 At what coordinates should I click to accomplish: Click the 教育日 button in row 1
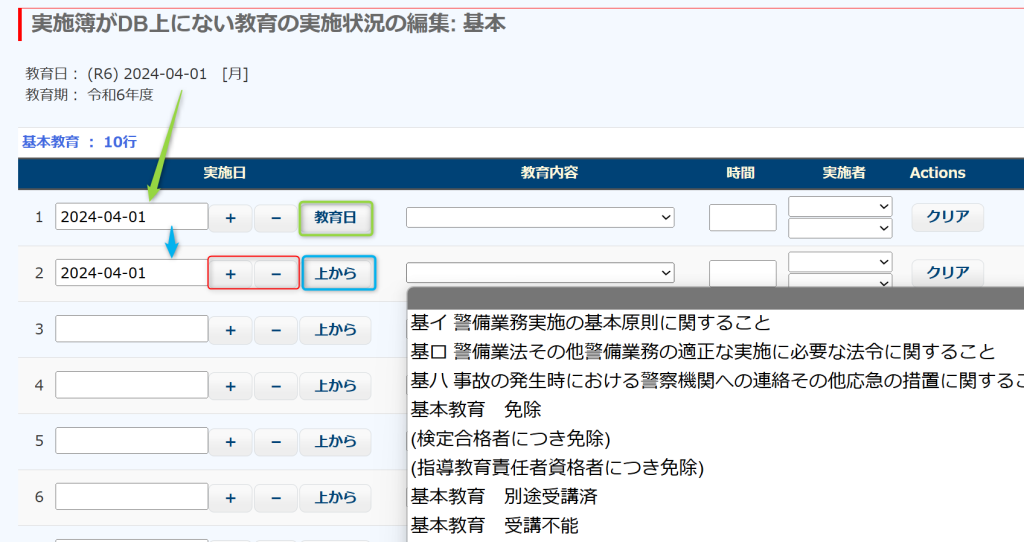point(336,217)
